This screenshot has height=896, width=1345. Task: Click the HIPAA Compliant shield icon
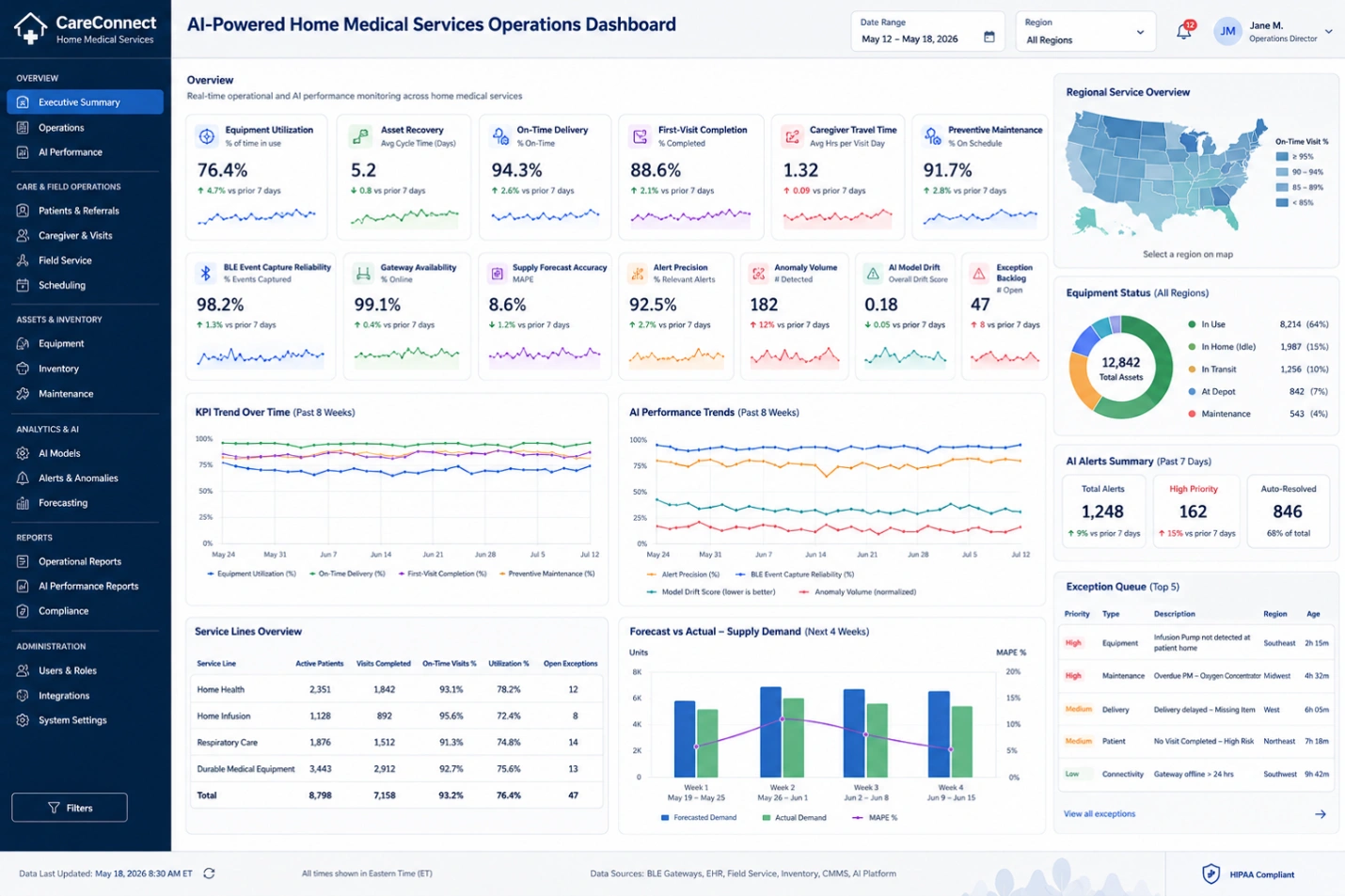click(x=1211, y=873)
